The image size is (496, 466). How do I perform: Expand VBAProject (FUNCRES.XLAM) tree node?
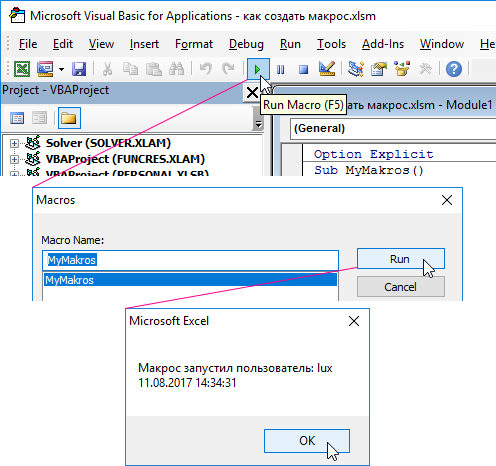tap(14, 159)
